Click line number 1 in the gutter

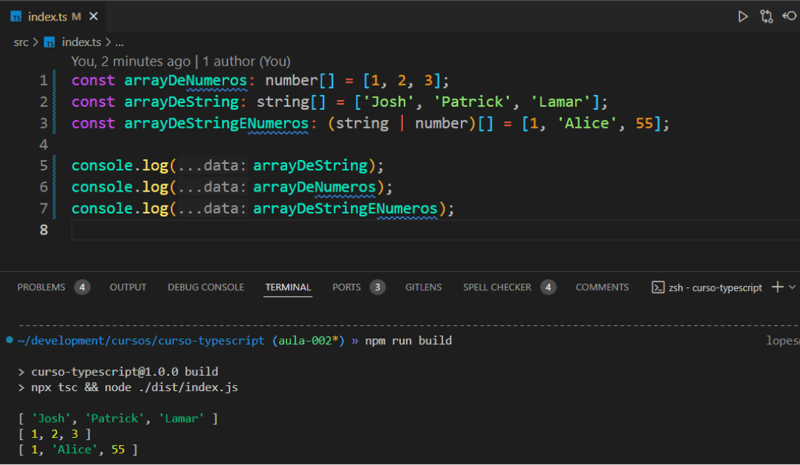pyautogui.click(x=43, y=81)
